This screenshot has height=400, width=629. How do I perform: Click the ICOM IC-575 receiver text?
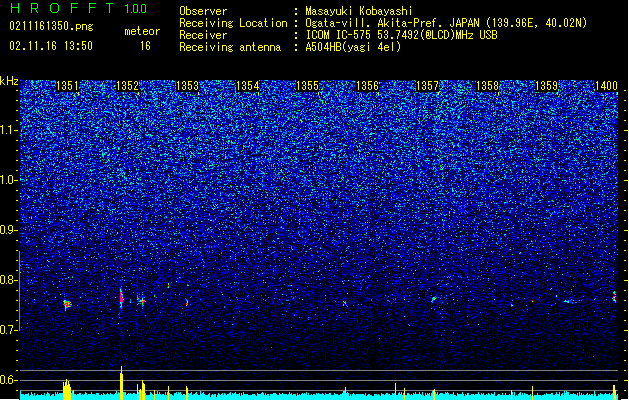[x=402, y=35]
